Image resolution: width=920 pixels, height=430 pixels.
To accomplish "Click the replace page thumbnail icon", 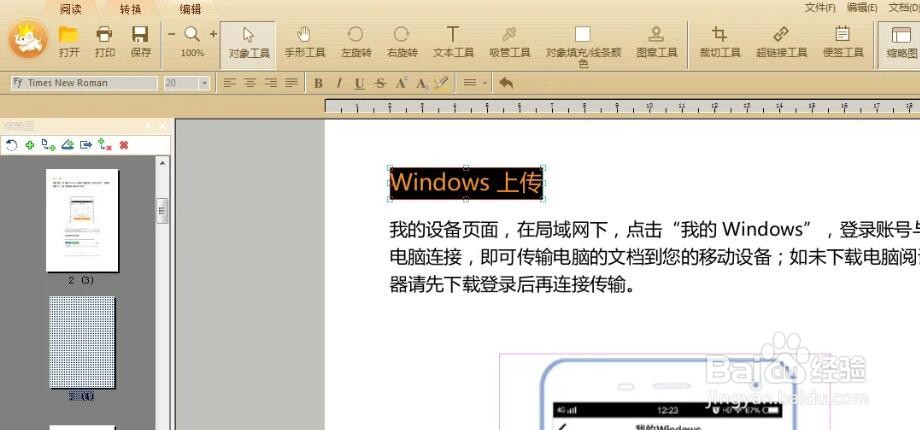I will click(67, 145).
